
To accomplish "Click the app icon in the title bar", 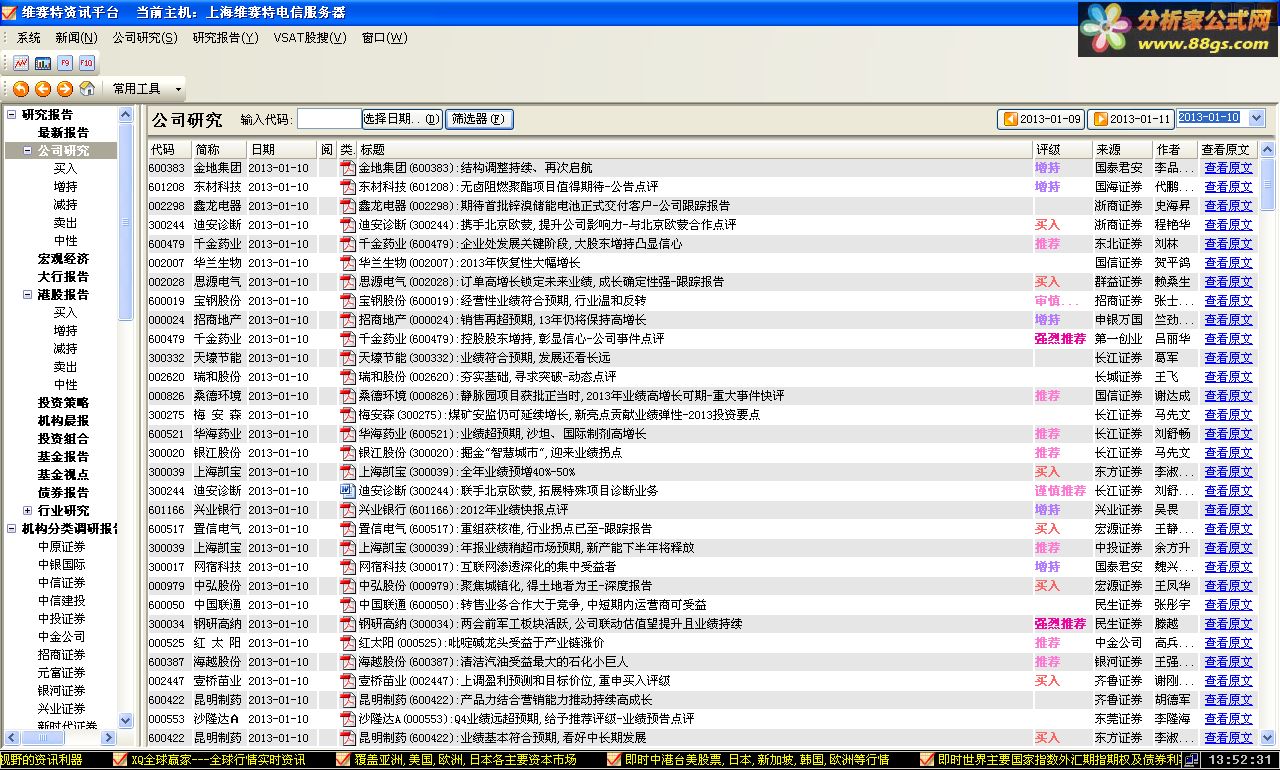I will coord(10,11).
